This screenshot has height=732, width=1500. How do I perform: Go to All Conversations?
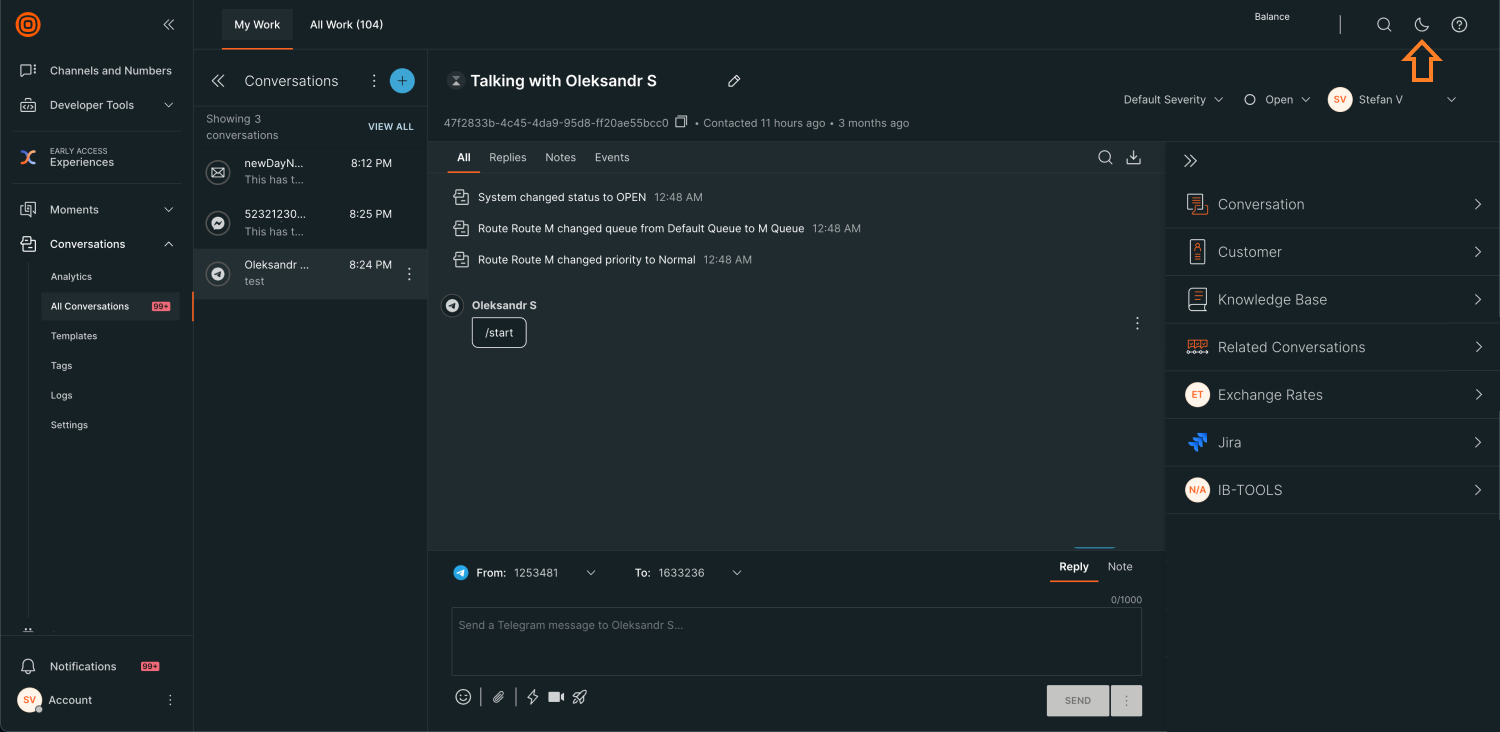point(110,306)
